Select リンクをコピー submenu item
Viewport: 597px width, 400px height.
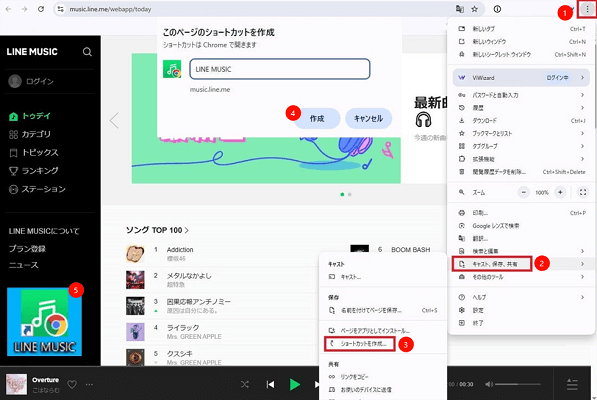(x=383, y=377)
